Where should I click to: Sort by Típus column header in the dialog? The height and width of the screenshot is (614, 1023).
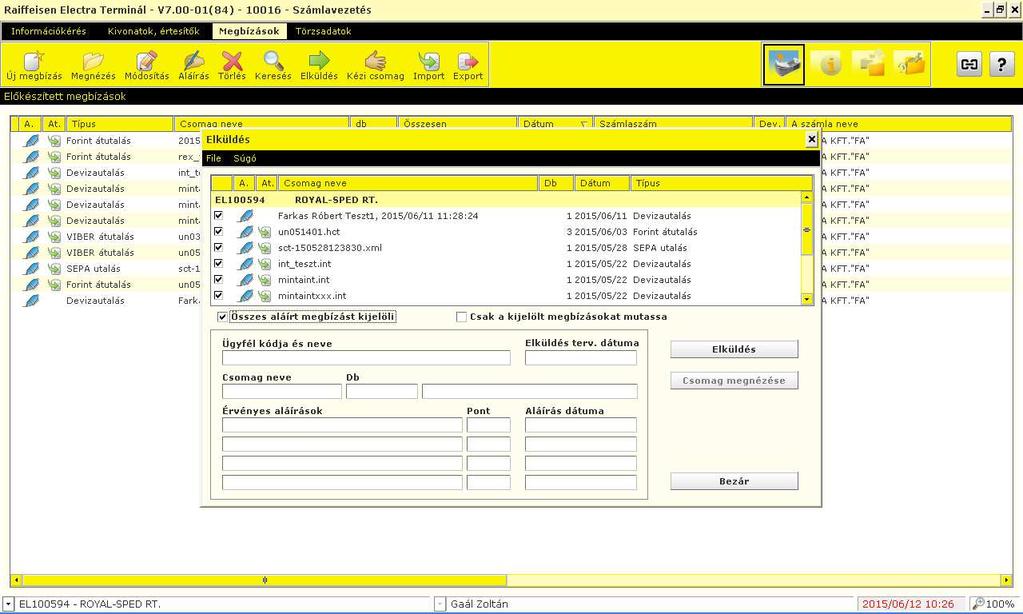[x=722, y=183]
